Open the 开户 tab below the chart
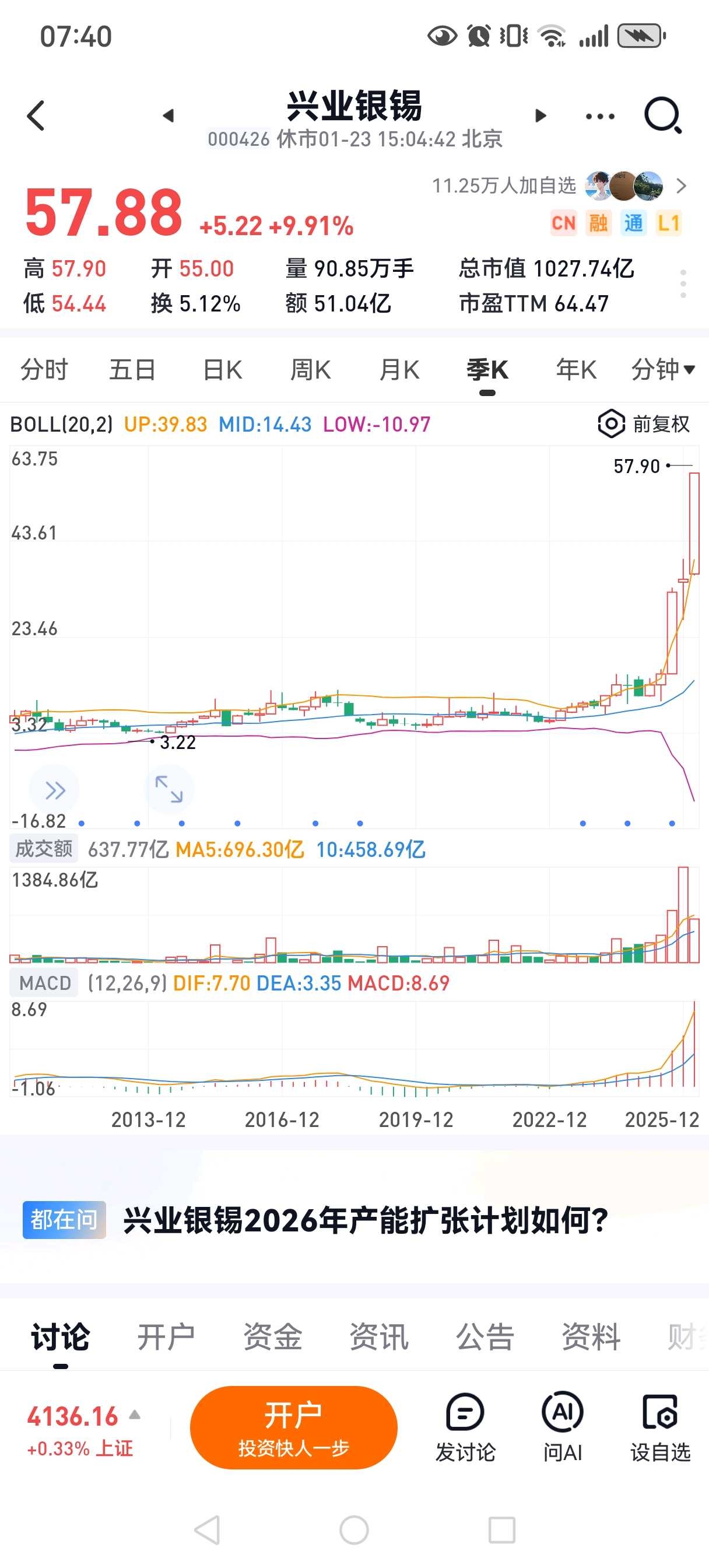 click(166, 1338)
